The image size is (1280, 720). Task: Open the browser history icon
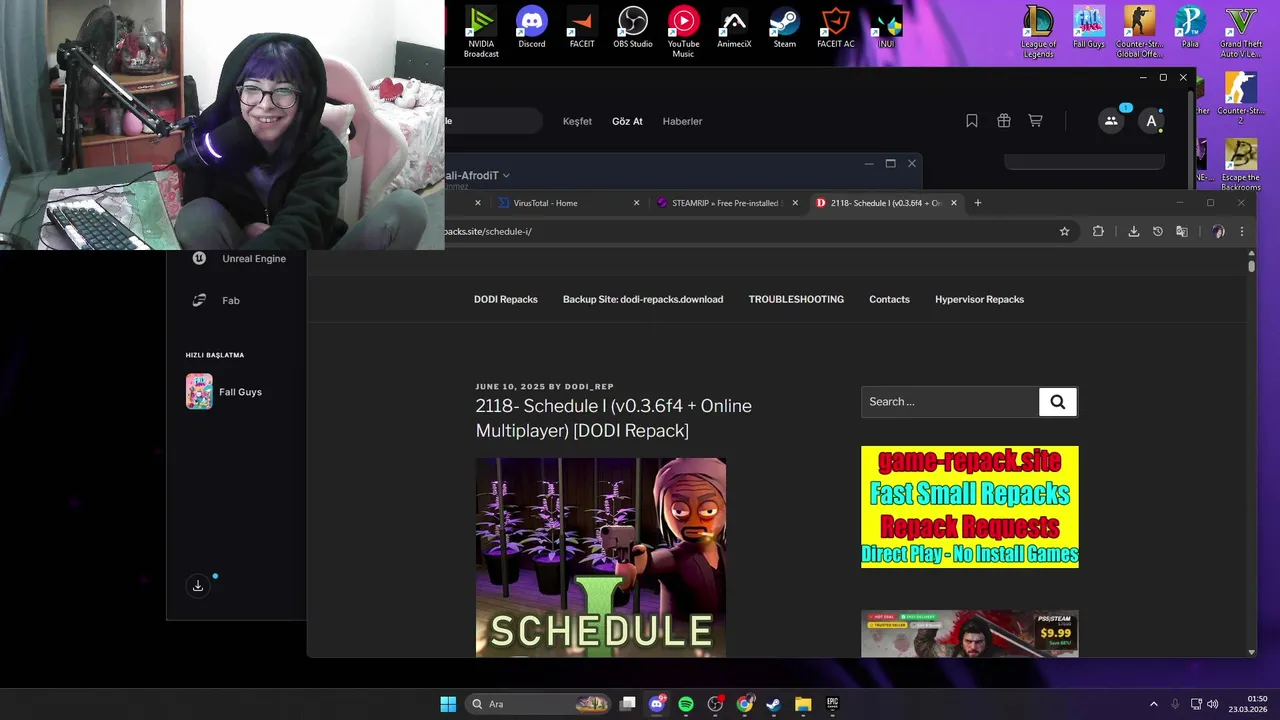pyautogui.click(x=1157, y=231)
